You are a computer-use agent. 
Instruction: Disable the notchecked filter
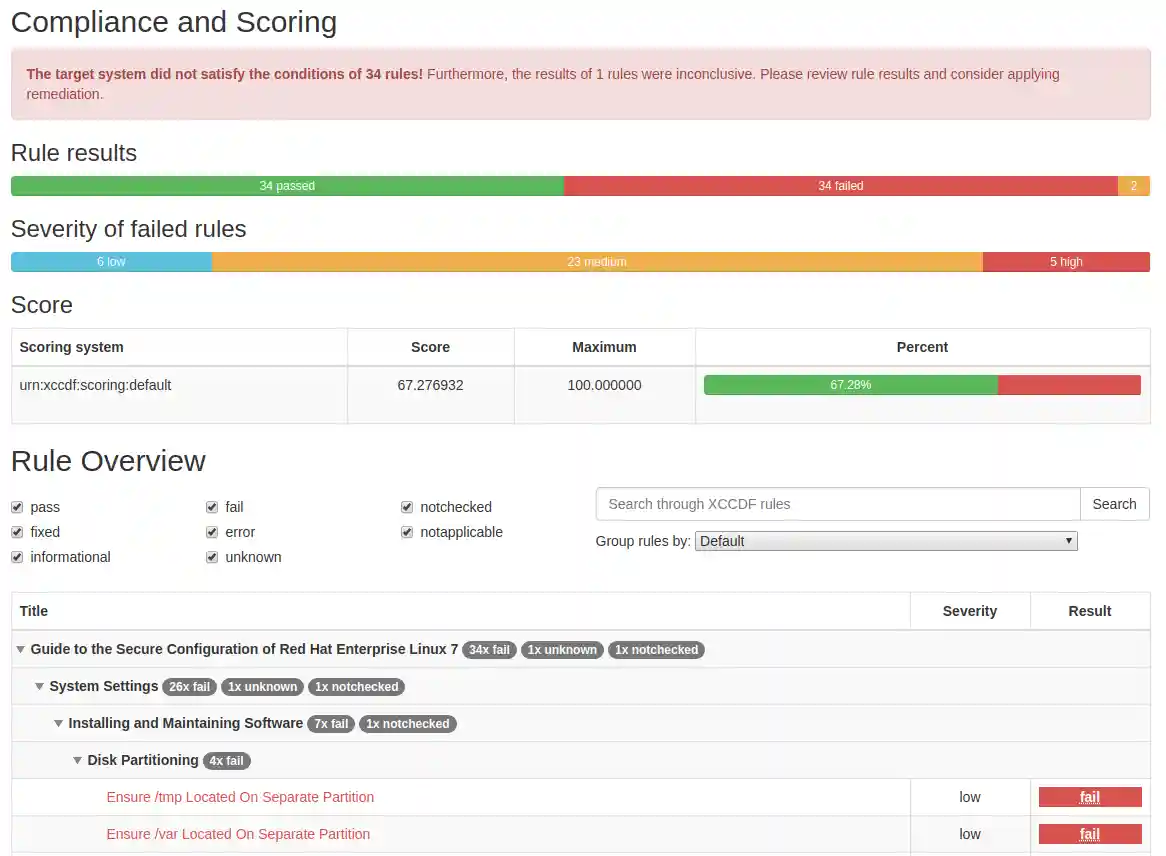[407, 507]
